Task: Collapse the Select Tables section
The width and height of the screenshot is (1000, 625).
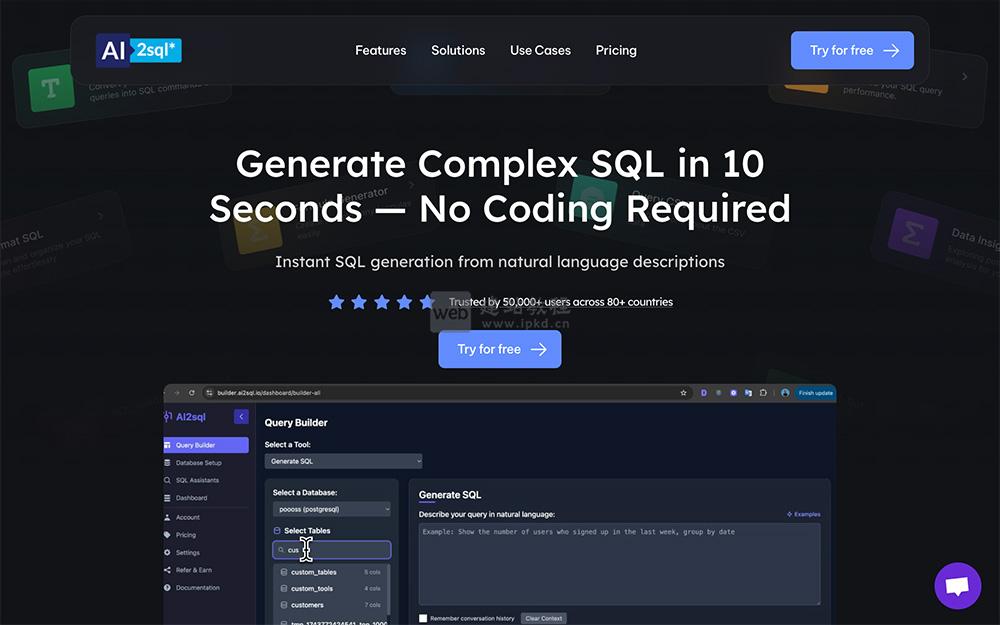Action: point(278,530)
